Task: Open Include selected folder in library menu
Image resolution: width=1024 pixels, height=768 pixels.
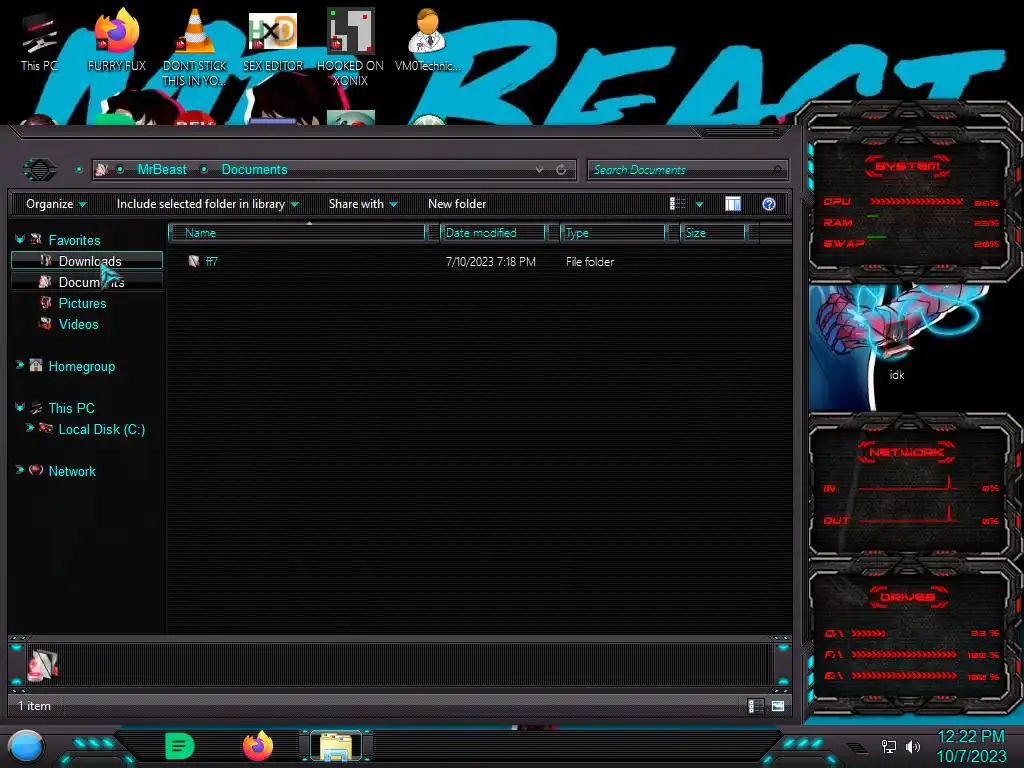Action: (208, 204)
